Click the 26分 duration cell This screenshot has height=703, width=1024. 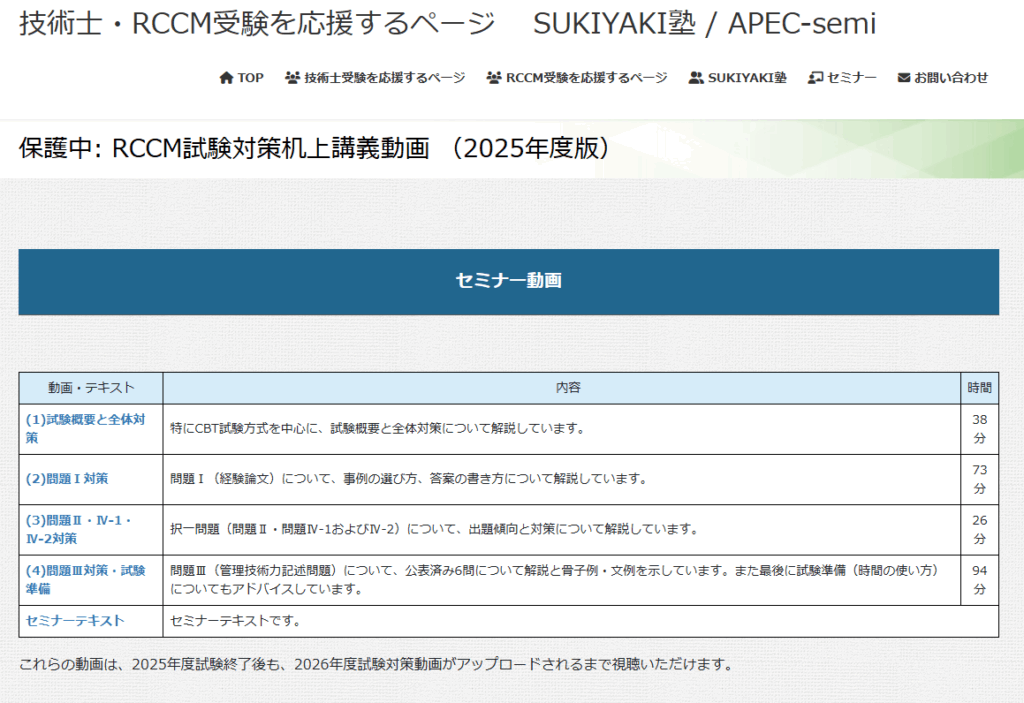980,530
